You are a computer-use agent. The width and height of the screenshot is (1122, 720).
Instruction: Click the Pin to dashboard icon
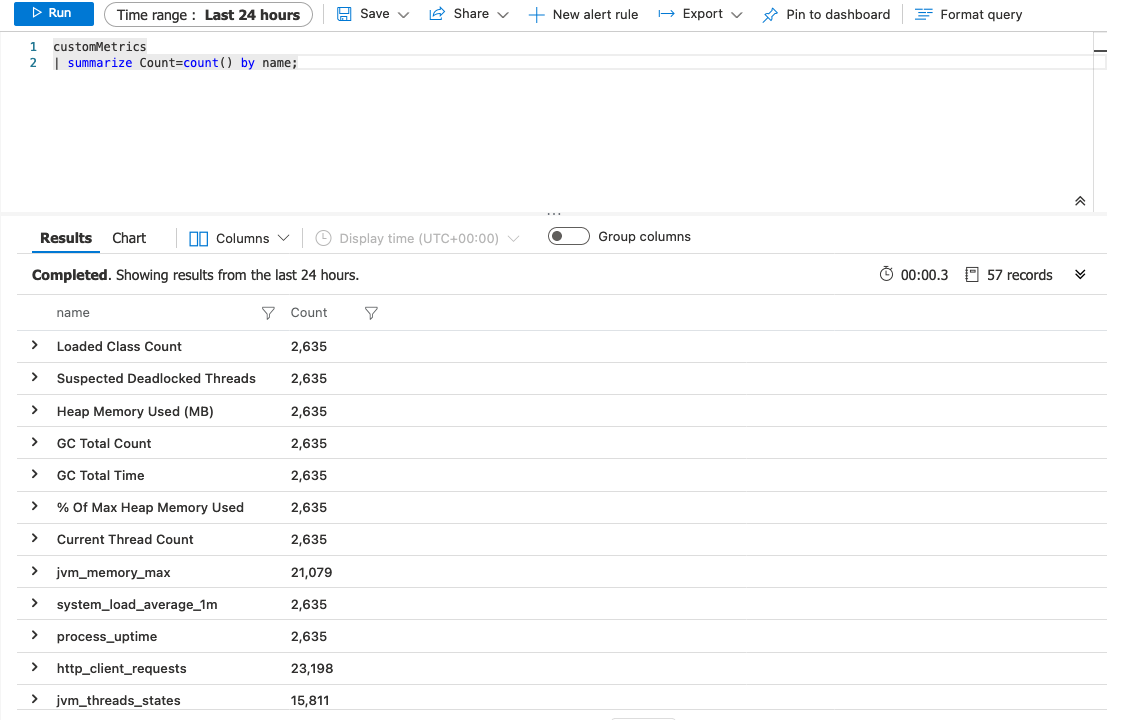pyautogui.click(x=771, y=14)
